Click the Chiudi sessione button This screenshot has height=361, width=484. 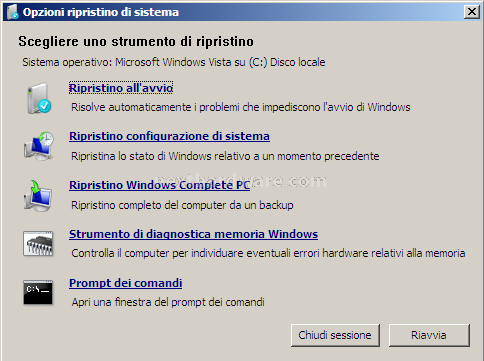[x=335, y=335]
